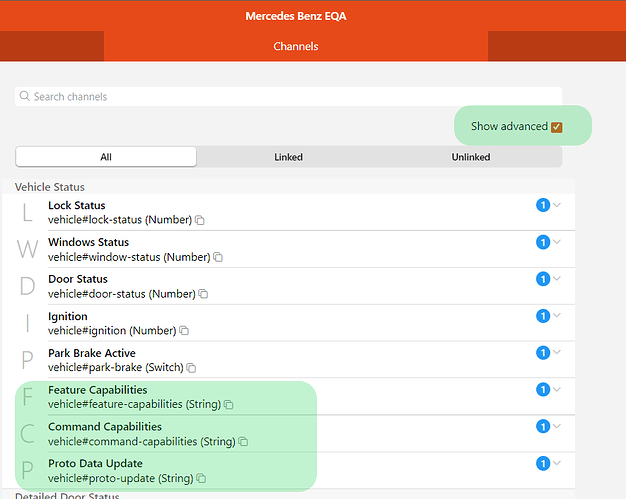The height and width of the screenshot is (499, 626).
Task: Copy the vehicle#command-capabilities channel ID
Action: tap(243, 442)
